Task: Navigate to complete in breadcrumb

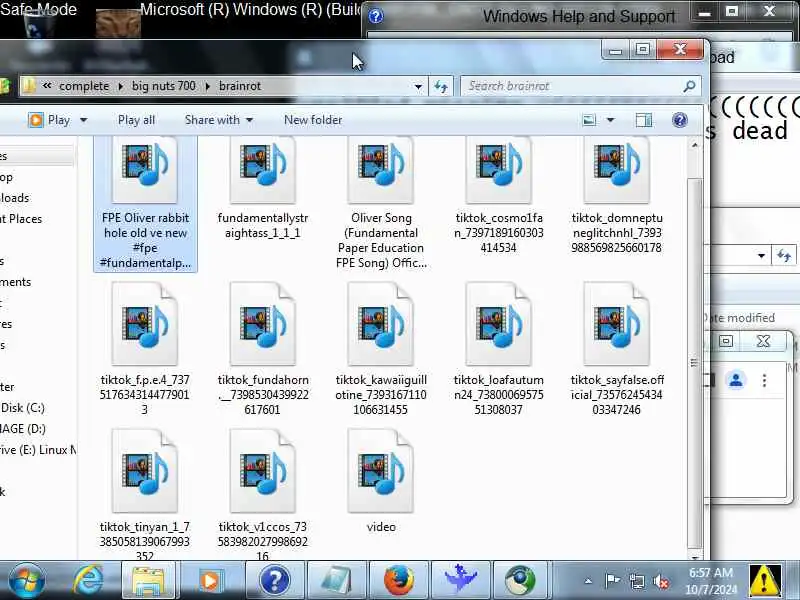Action: tap(84, 86)
